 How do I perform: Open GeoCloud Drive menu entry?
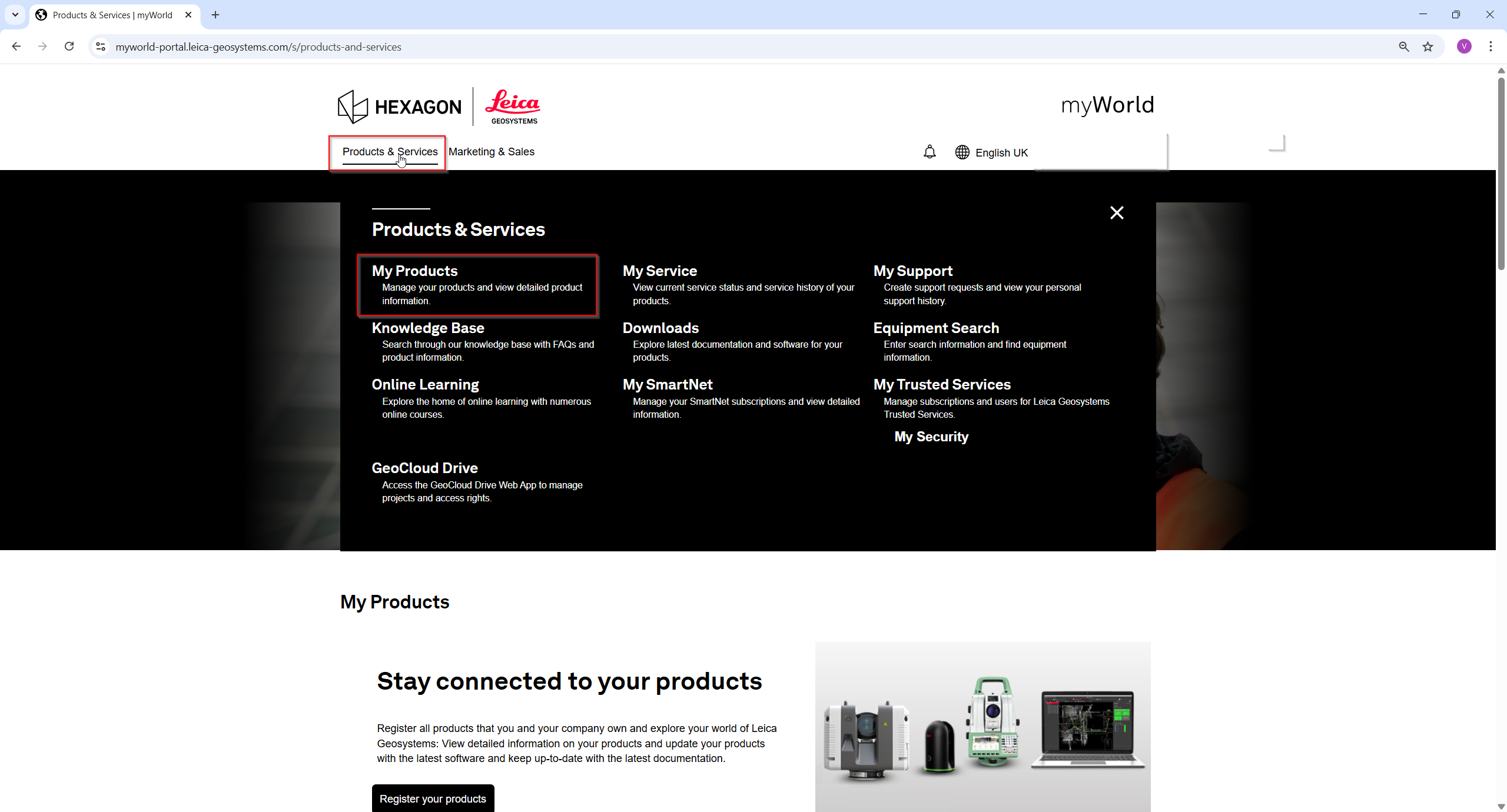pyautogui.click(x=424, y=468)
